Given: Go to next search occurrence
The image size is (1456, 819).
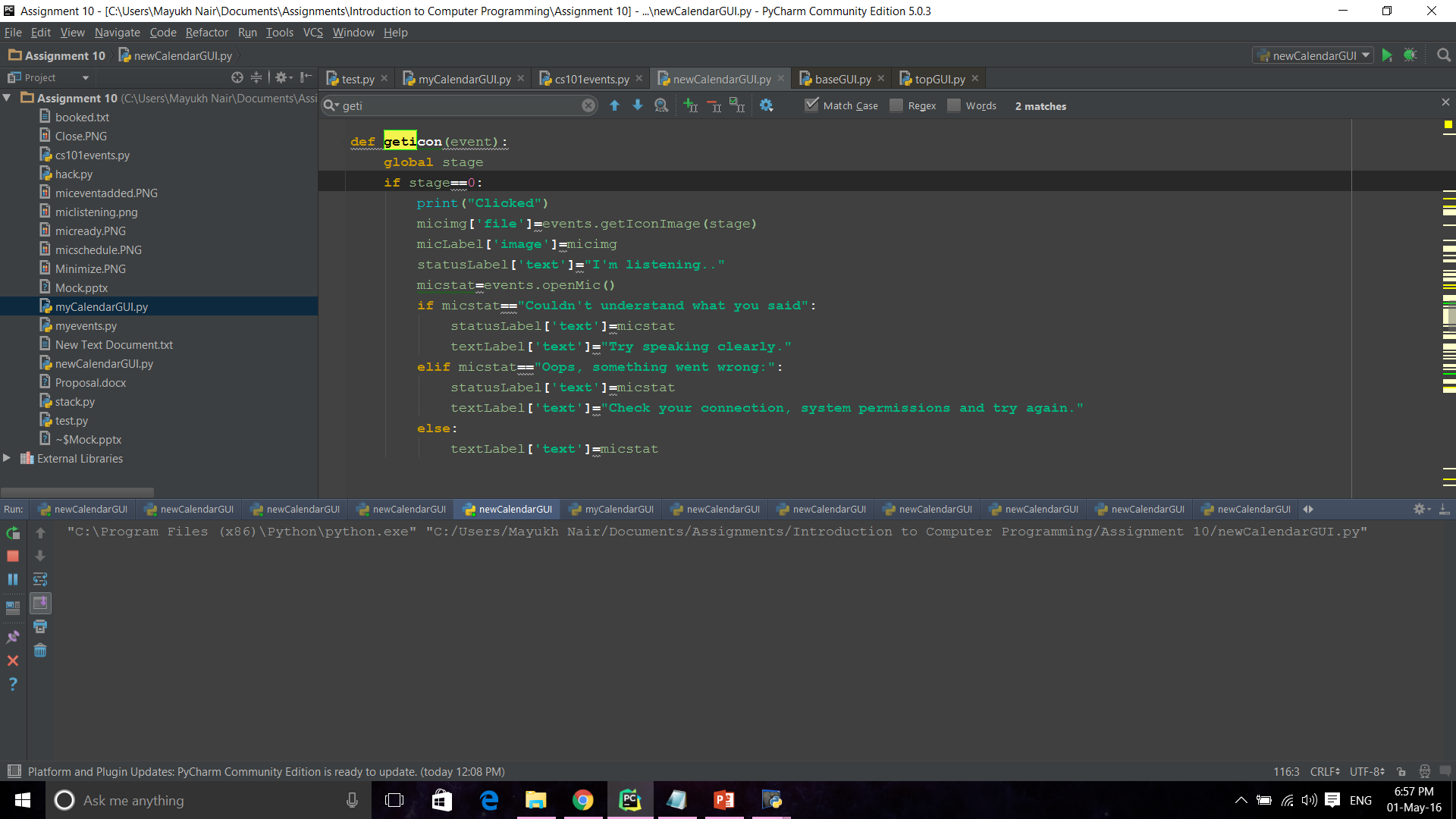Looking at the screenshot, I should [638, 105].
